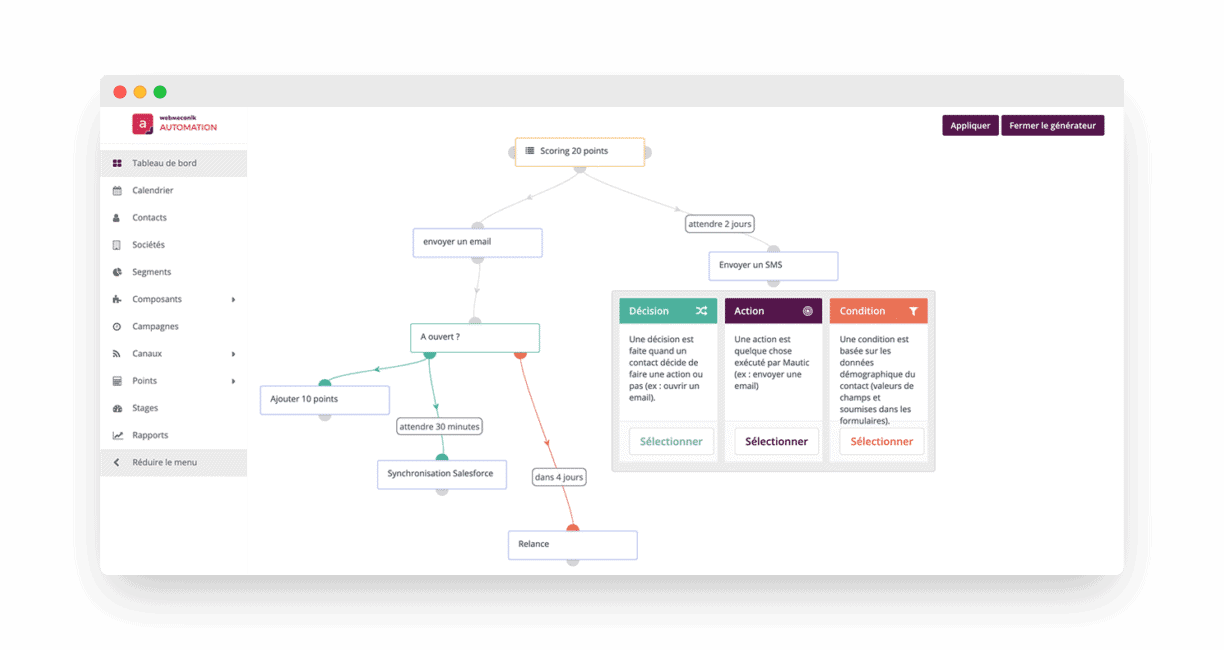Click the Campagnes clock icon
1224x650 pixels.
coord(117,326)
